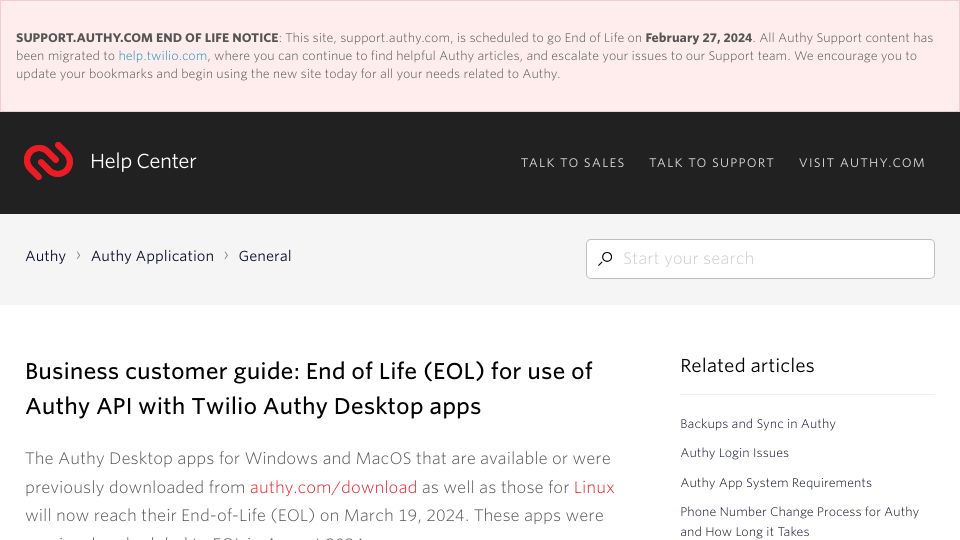Open the Talk to Support menu item
Viewport: 960px width, 540px height.
click(711, 163)
